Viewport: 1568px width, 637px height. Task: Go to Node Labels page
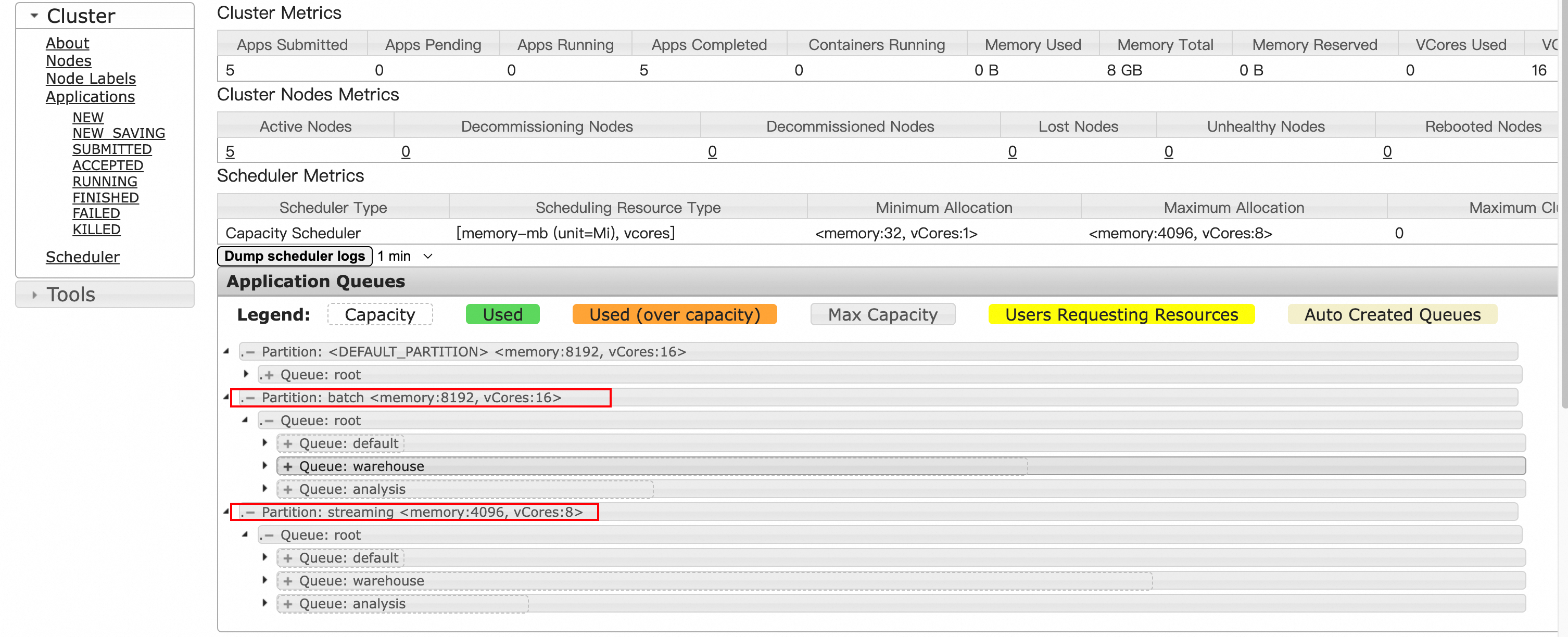tap(91, 79)
